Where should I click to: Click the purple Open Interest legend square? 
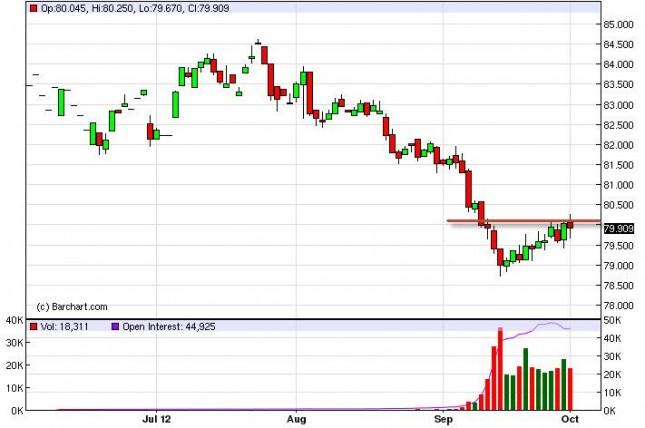point(115,326)
